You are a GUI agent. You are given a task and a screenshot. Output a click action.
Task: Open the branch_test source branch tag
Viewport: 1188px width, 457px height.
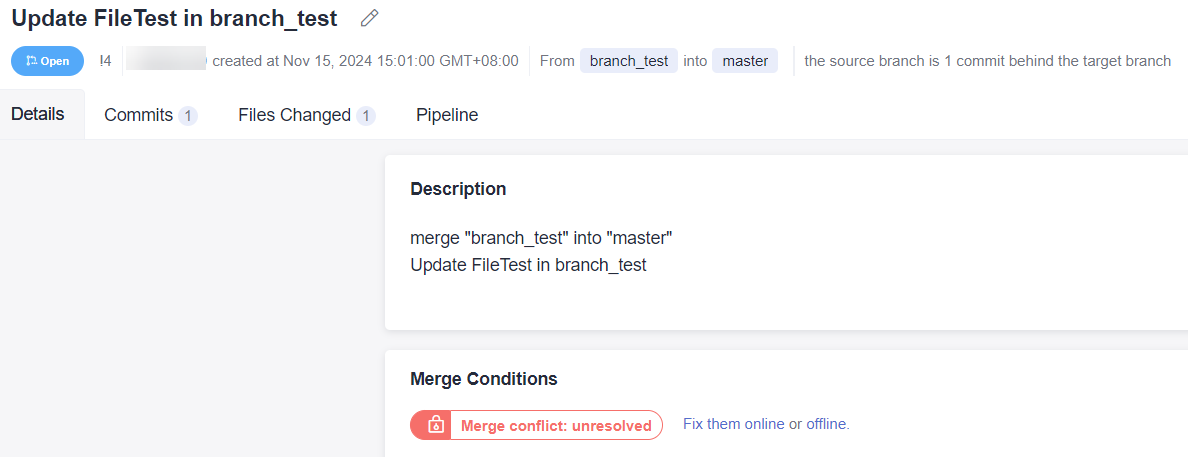pos(629,61)
